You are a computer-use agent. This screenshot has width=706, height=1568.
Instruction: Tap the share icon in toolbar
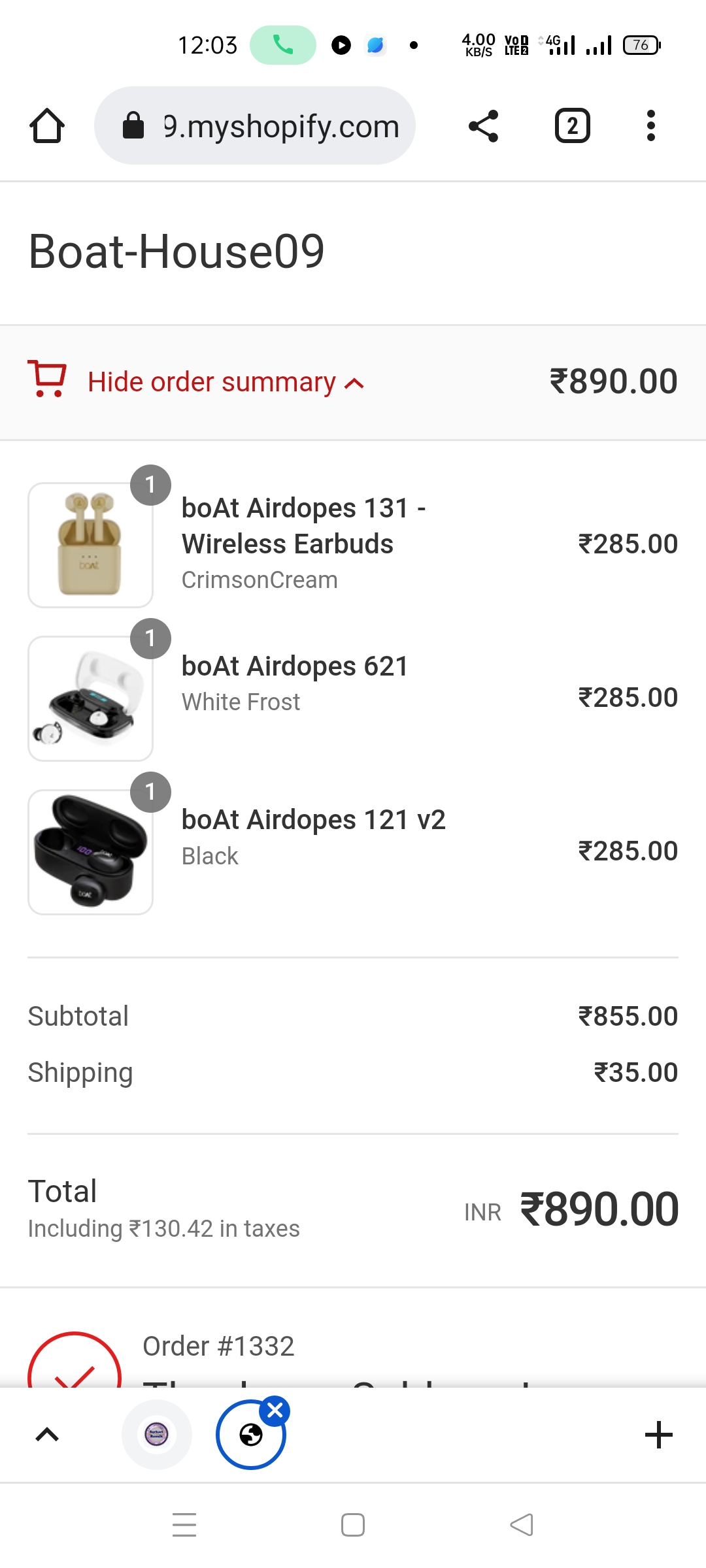(484, 125)
